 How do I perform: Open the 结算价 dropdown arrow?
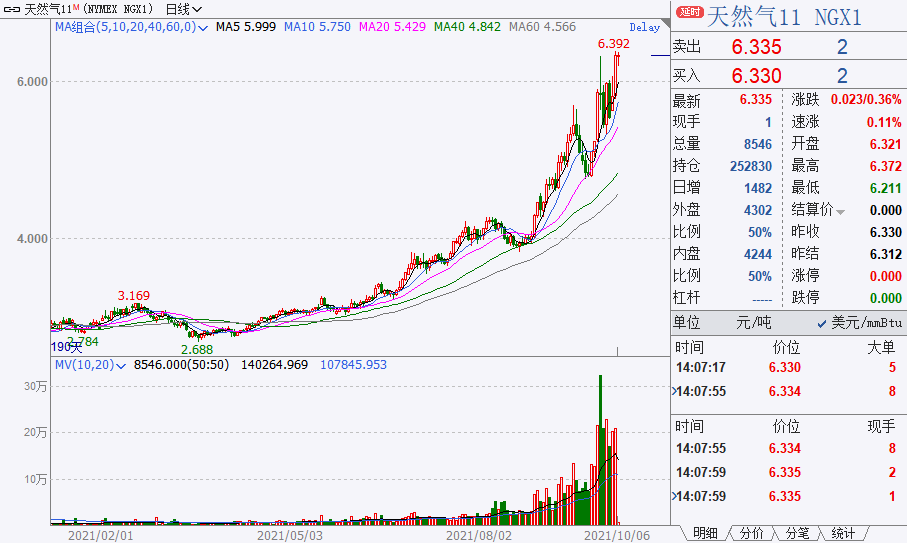(840, 212)
